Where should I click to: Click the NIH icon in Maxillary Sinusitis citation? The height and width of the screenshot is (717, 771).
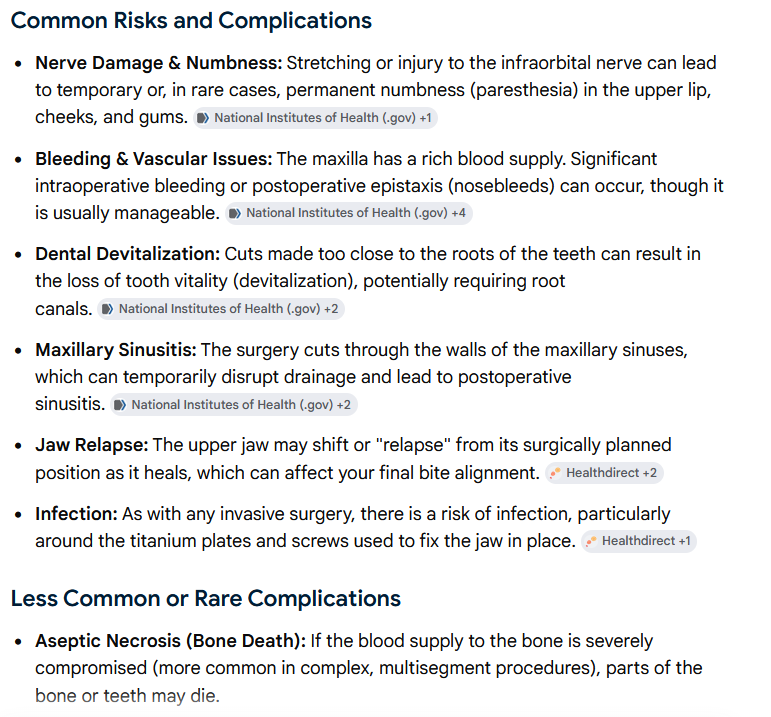click(120, 405)
